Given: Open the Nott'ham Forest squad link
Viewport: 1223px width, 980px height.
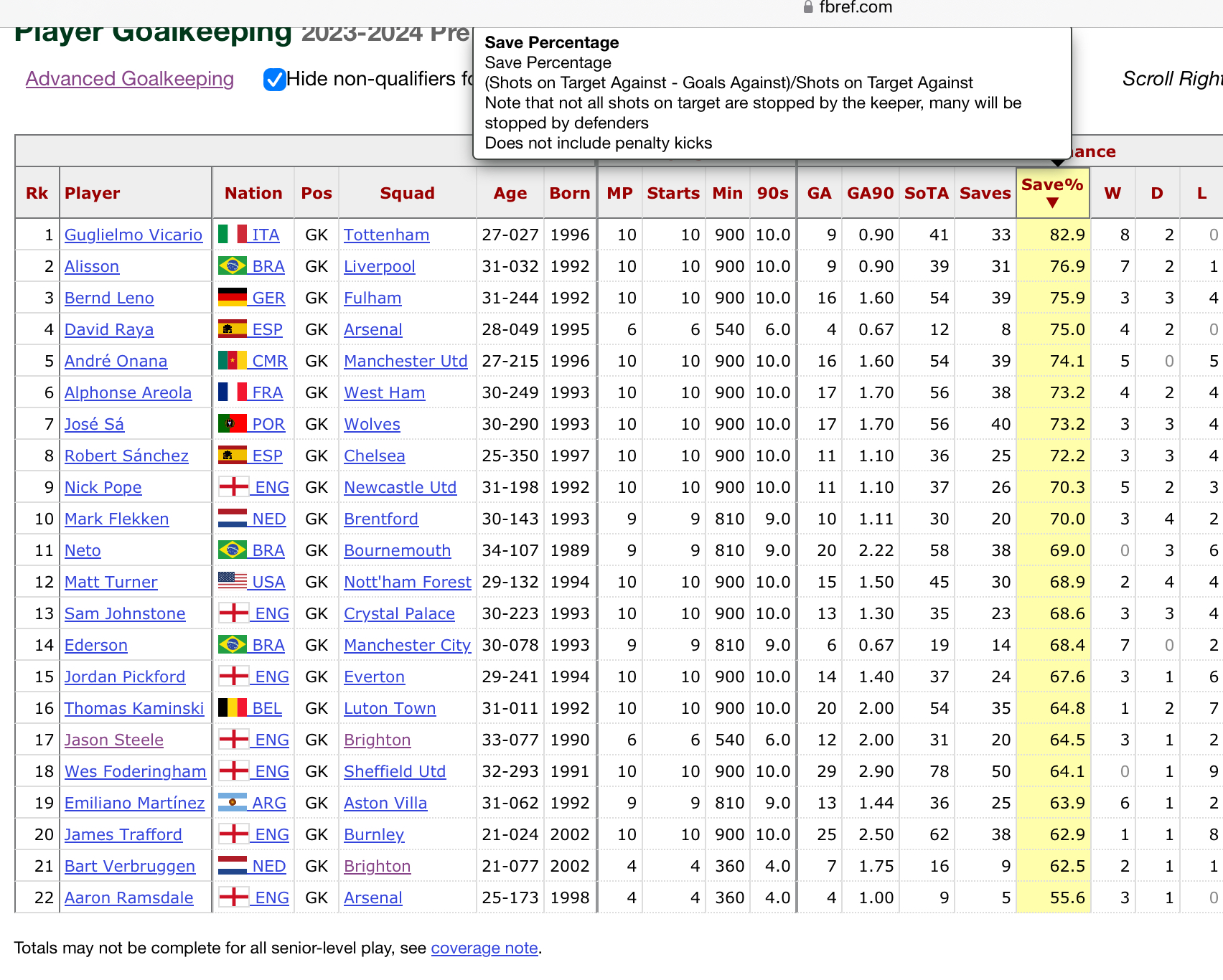Looking at the screenshot, I should point(408,582).
